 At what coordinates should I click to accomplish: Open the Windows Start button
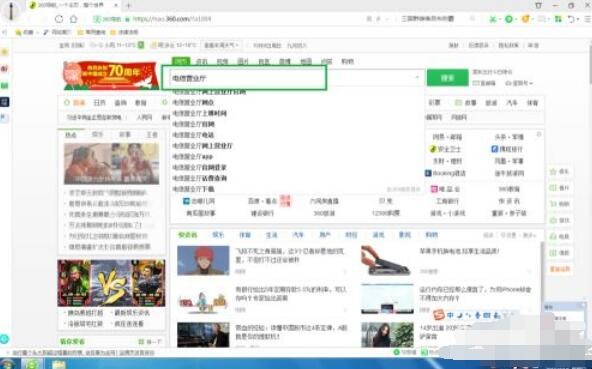click(8, 364)
